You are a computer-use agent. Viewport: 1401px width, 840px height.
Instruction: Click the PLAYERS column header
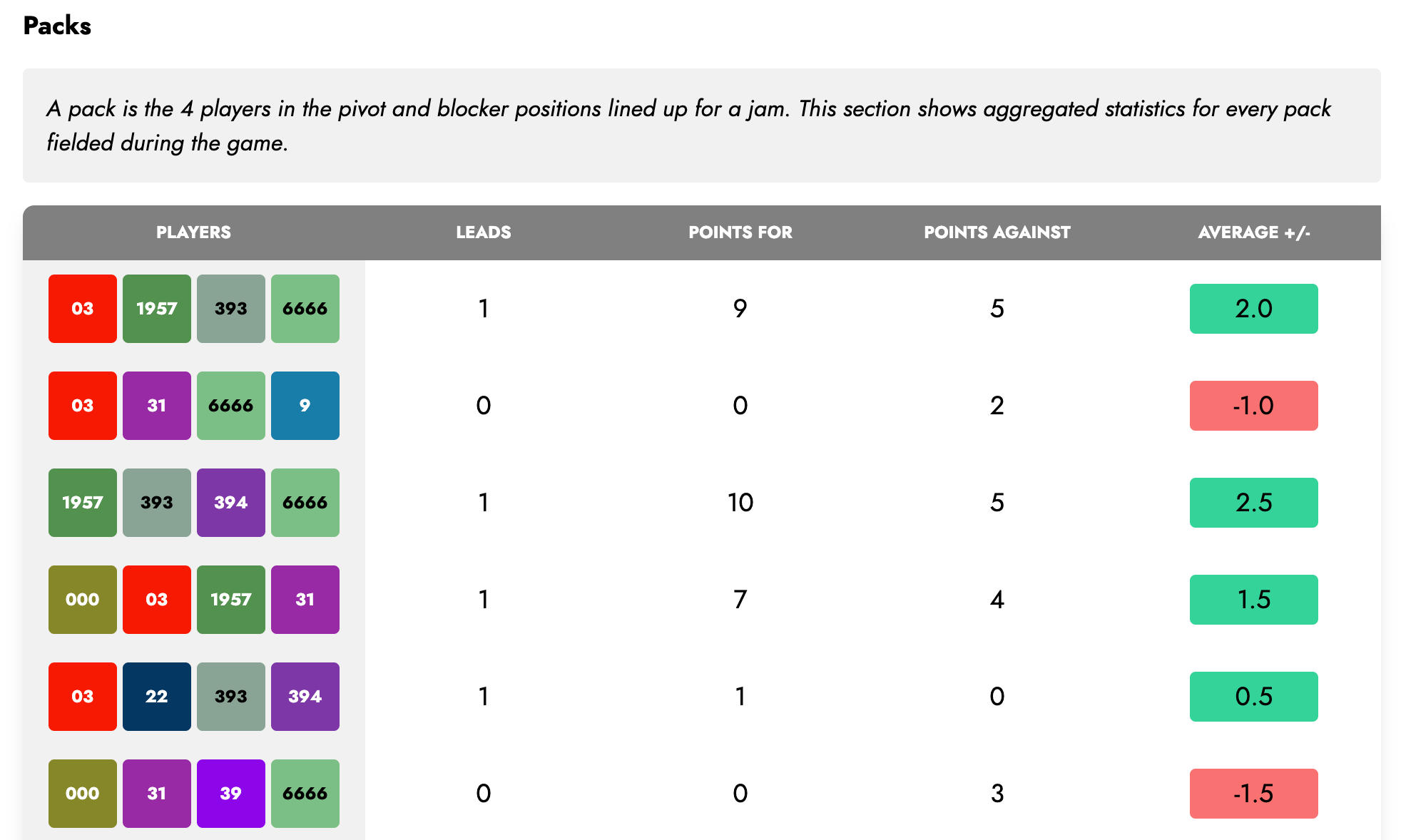[x=193, y=232]
